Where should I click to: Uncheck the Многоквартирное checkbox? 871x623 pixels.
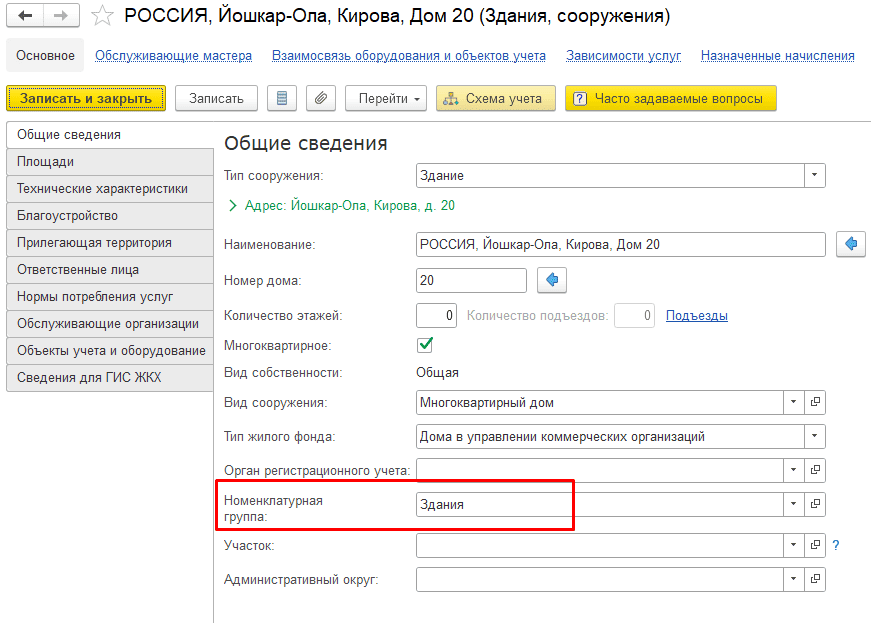pos(424,343)
